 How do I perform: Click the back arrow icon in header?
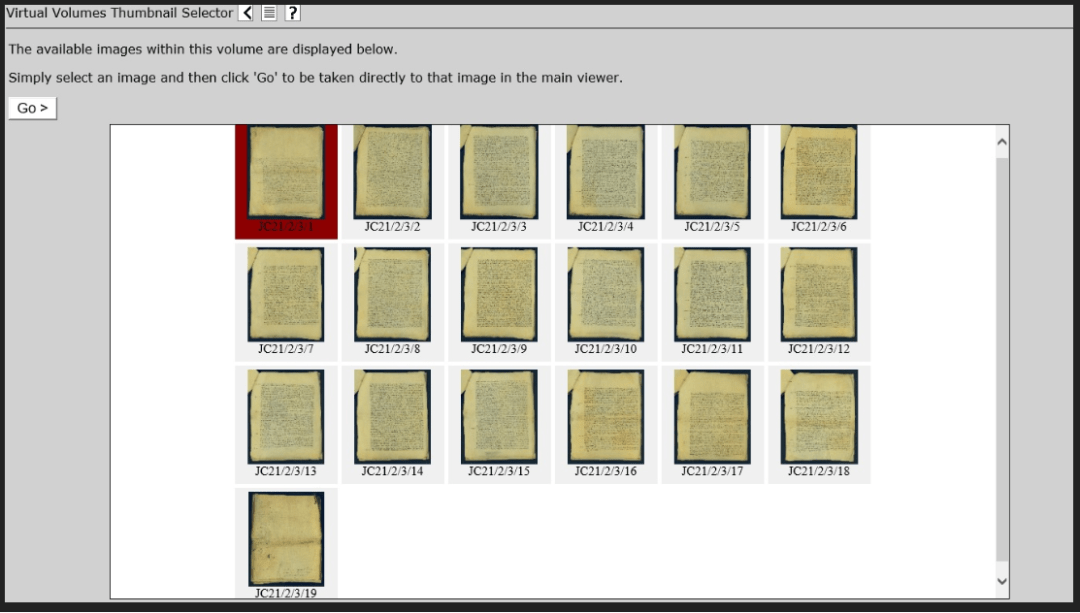pos(246,13)
